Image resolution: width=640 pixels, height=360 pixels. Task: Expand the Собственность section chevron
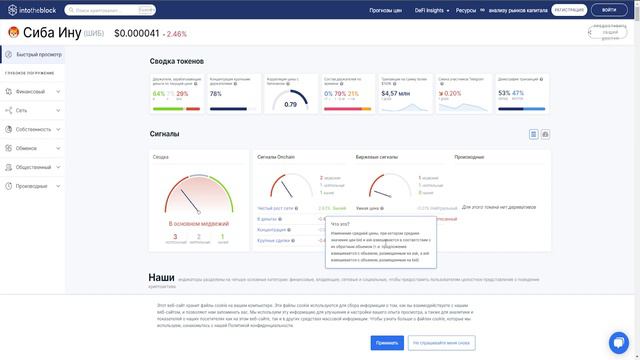(x=58, y=129)
